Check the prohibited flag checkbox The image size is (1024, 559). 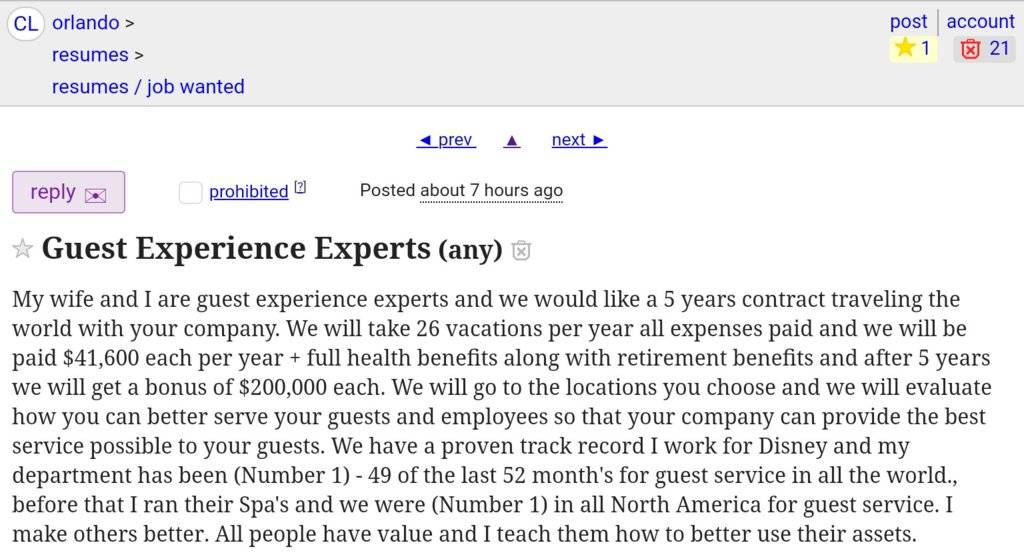click(190, 192)
